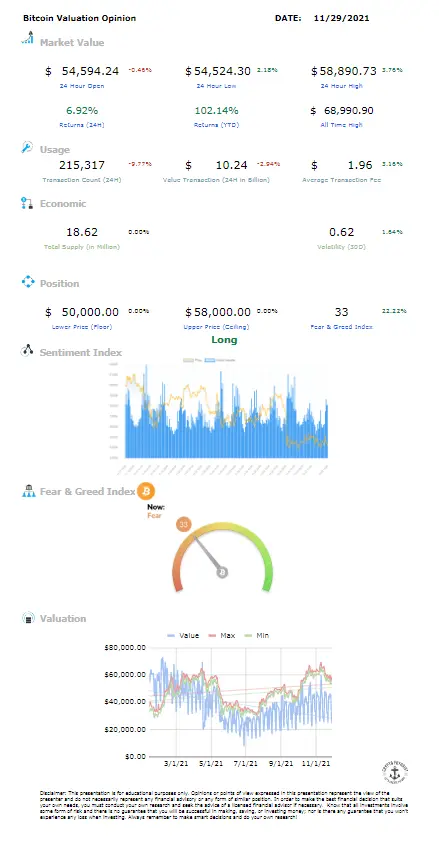Click the Returns (24H) label
Viewport: 439px width, 842px height.
click(x=82, y=125)
